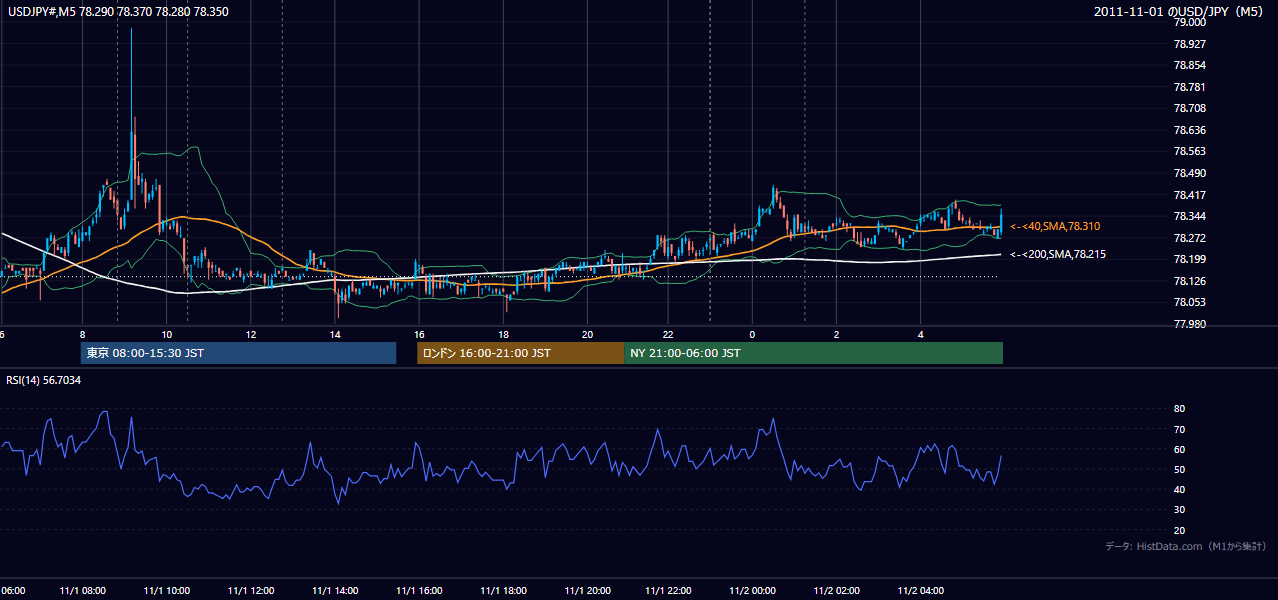This screenshot has height=600, width=1278.
Task: Click hour 2 tick under price chart
Action: [836, 334]
